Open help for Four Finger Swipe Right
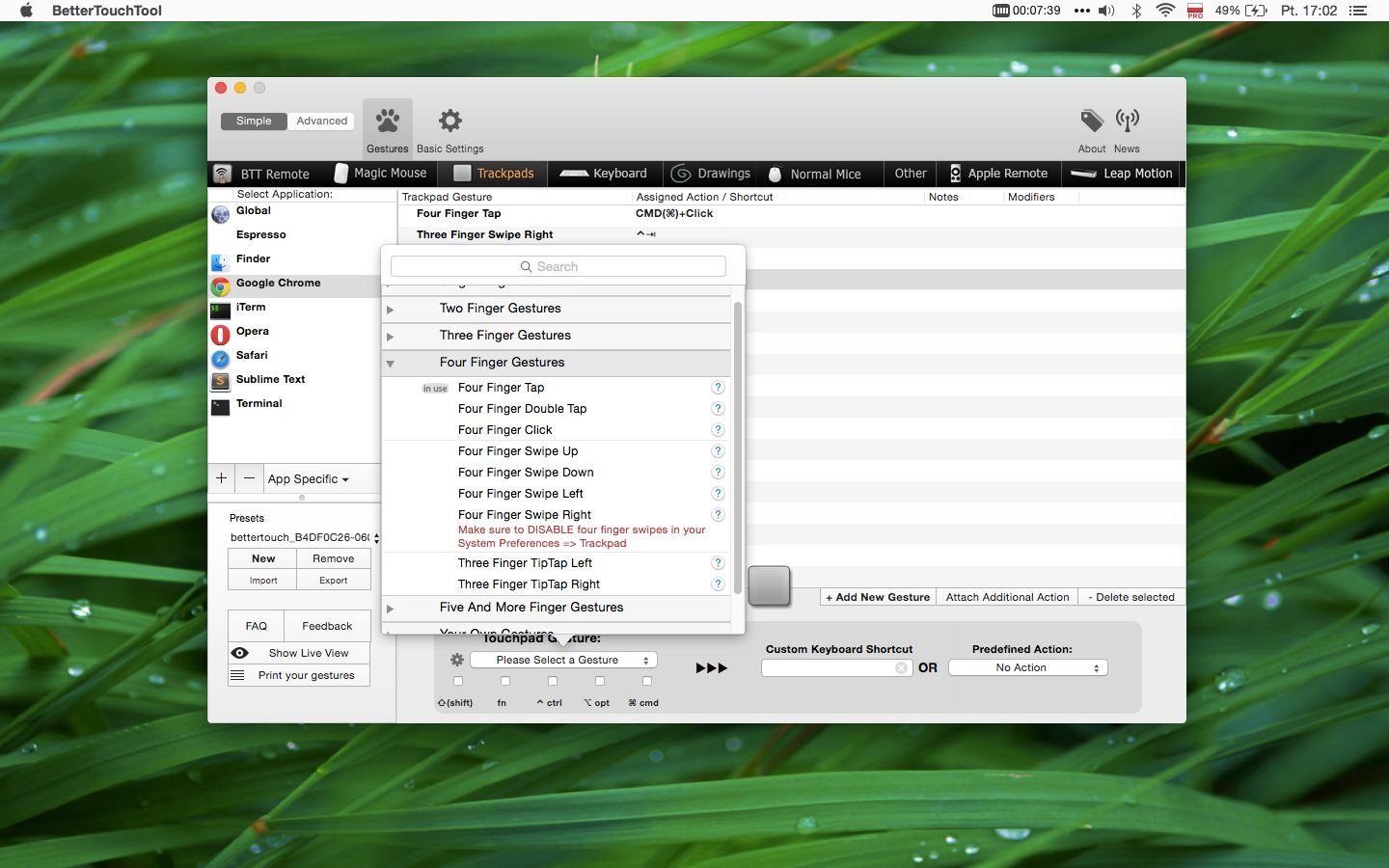 click(x=718, y=515)
